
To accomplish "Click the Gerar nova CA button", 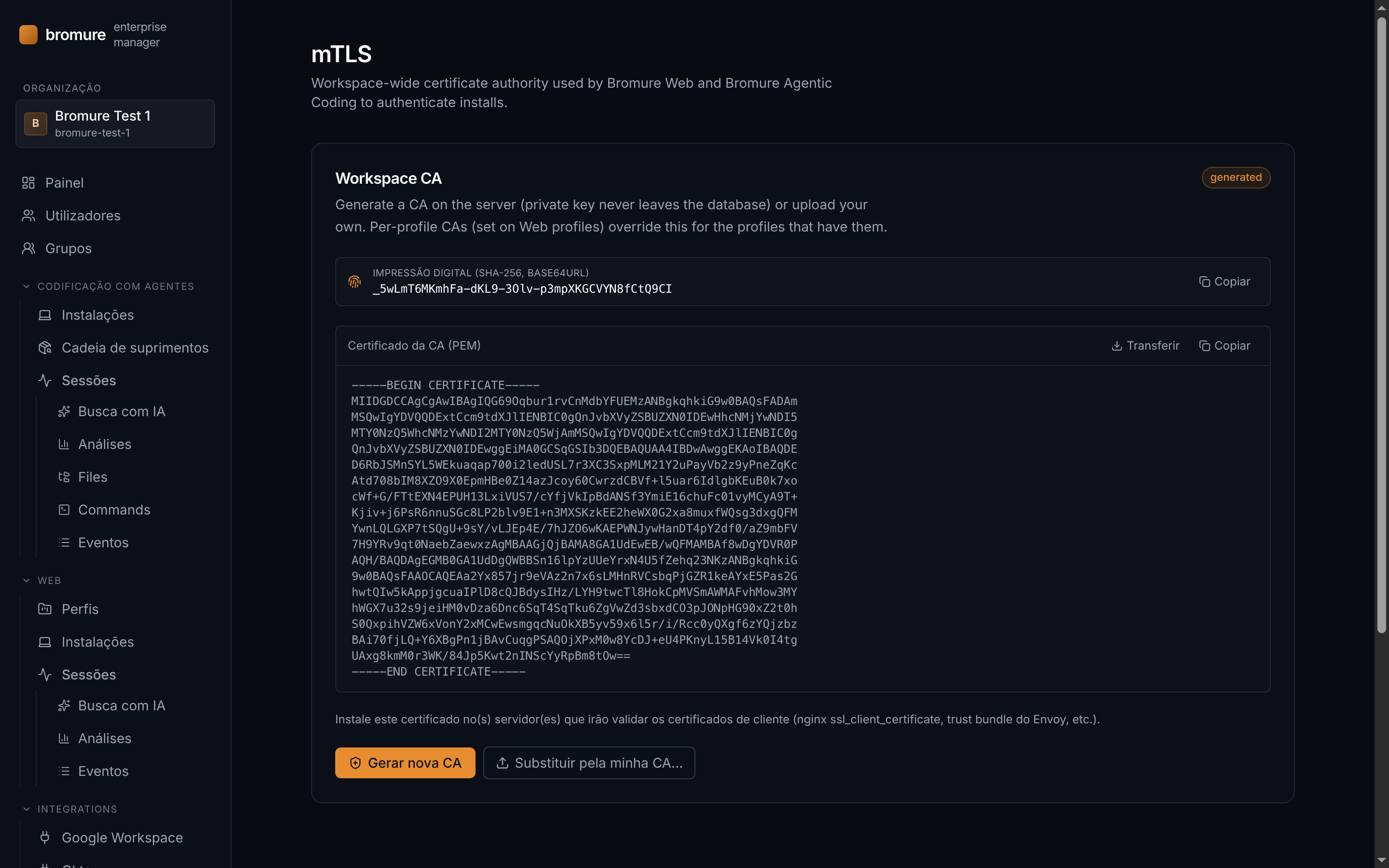I will (x=405, y=762).
